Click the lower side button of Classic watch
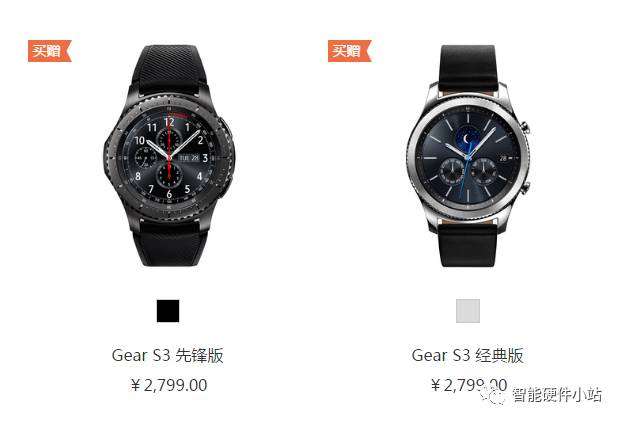621x422 pixels. pyautogui.click(x=525, y=188)
